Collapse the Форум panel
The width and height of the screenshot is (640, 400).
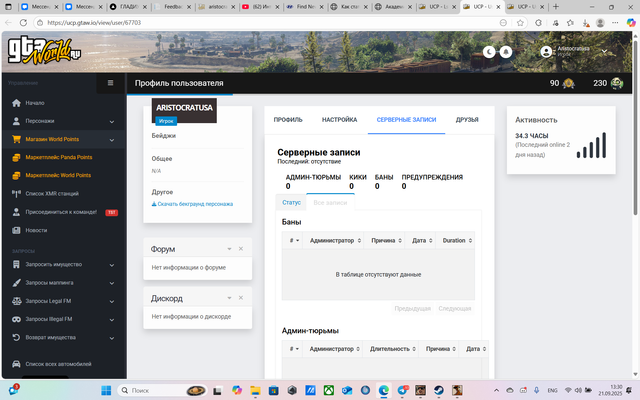(x=229, y=249)
